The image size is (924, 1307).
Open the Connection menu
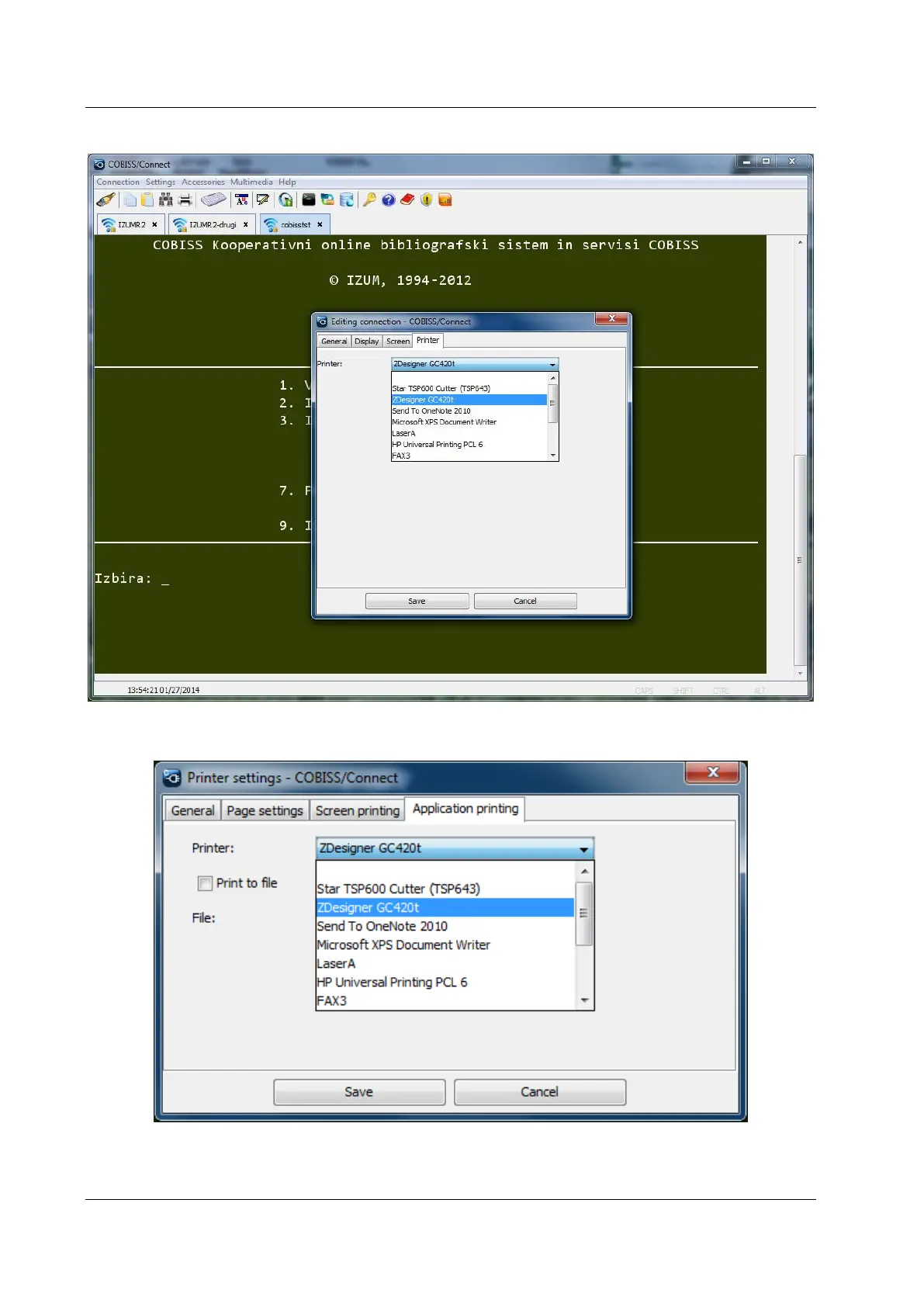click(118, 182)
